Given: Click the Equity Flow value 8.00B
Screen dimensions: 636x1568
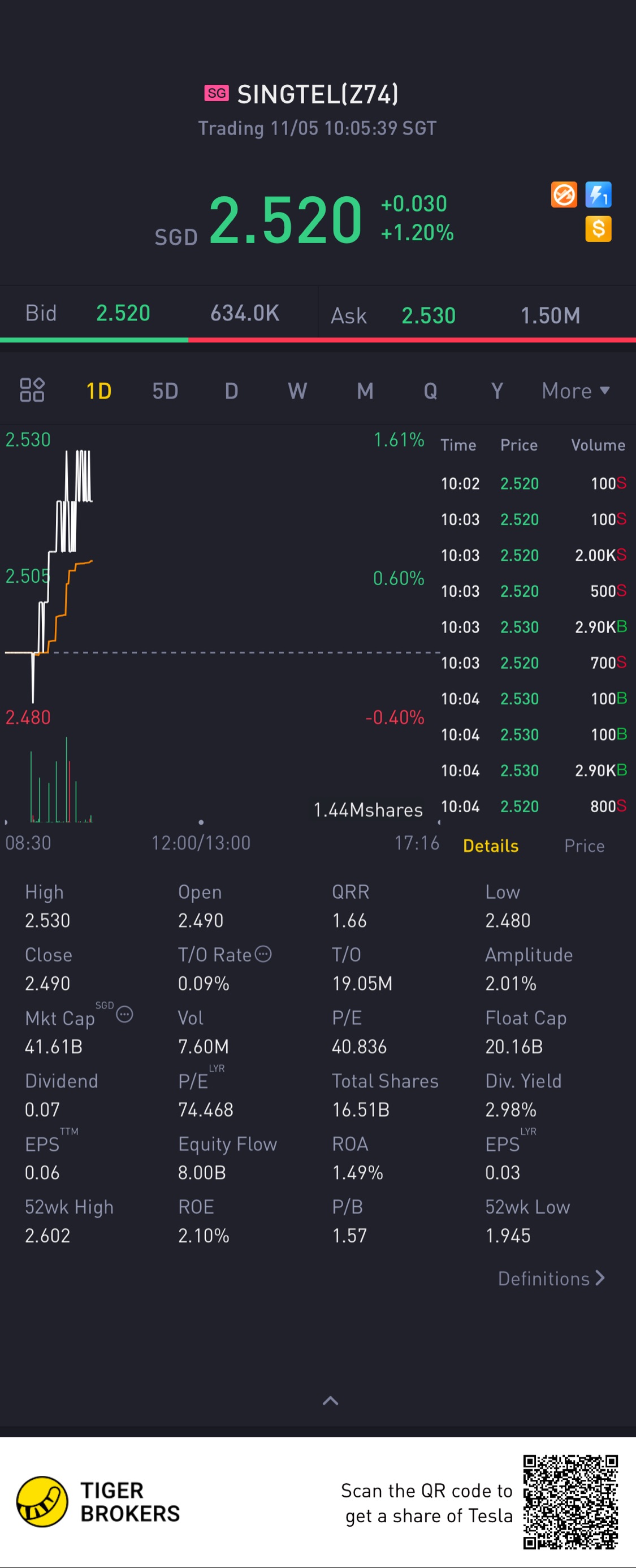Looking at the screenshot, I should [202, 1172].
